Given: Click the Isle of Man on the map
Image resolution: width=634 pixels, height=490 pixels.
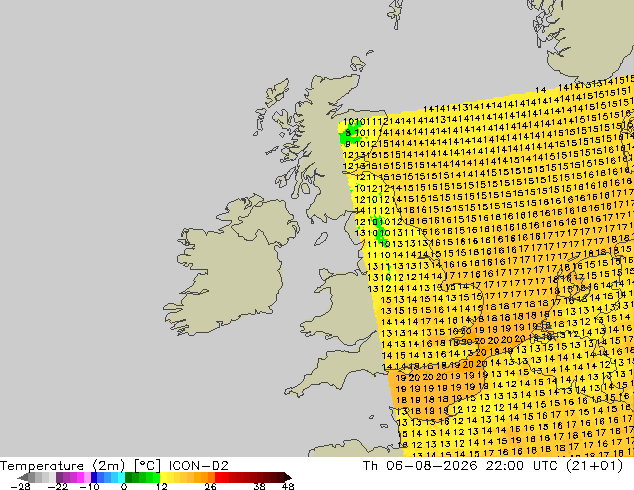Looking at the screenshot, I should point(321,239).
